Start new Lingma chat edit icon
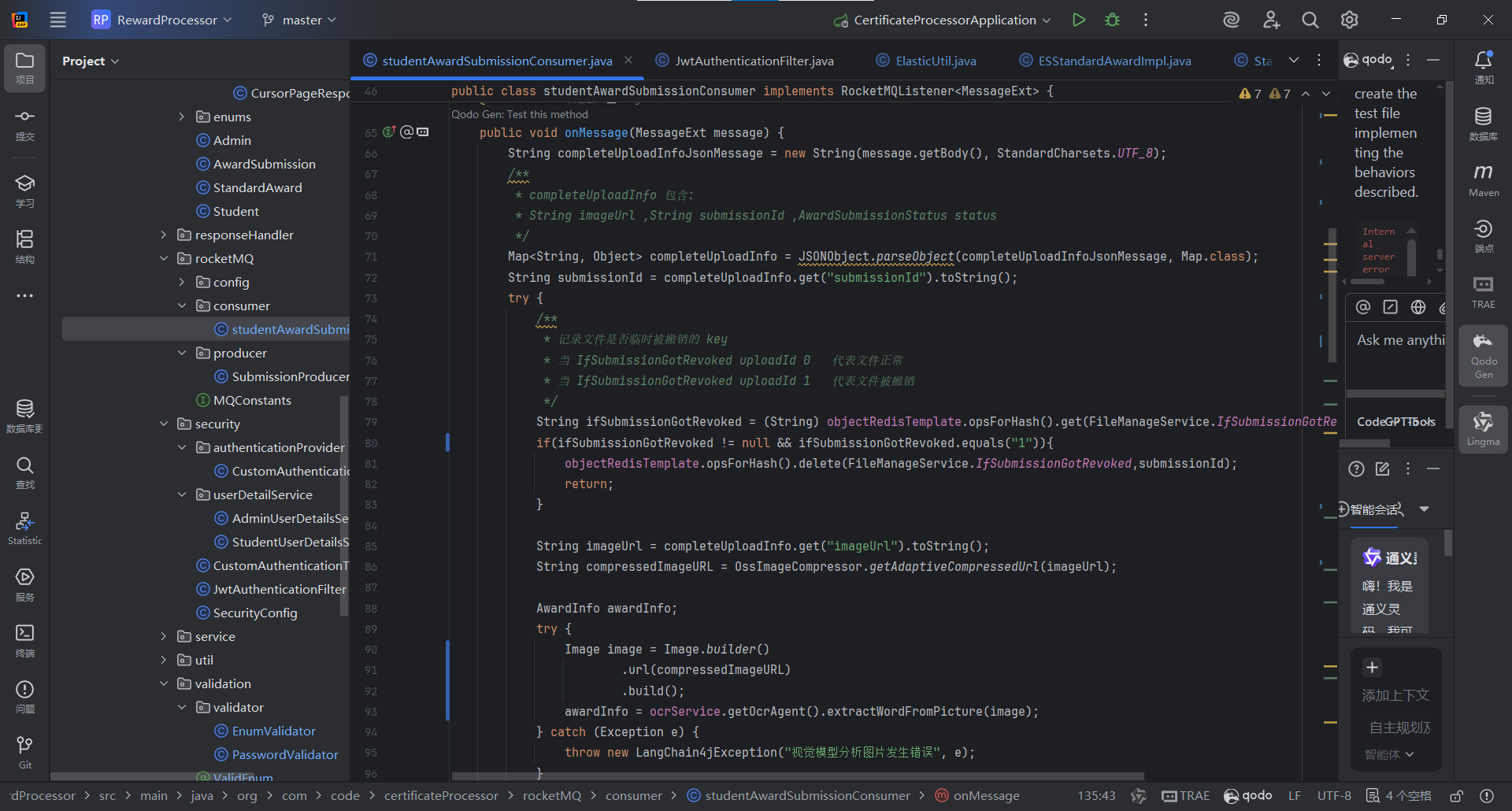This screenshot has width=1512, height=811. pos(1382,469)
